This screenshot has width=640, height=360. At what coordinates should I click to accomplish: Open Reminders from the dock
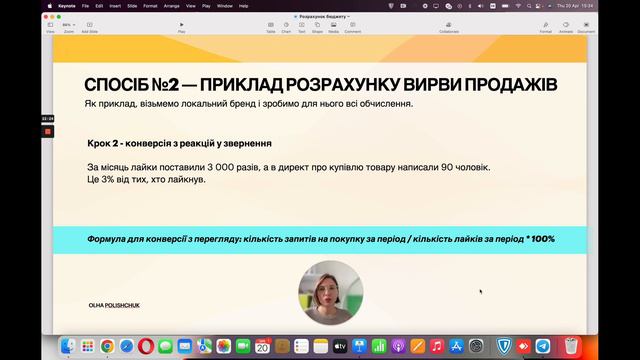click(x=301, y=347)
